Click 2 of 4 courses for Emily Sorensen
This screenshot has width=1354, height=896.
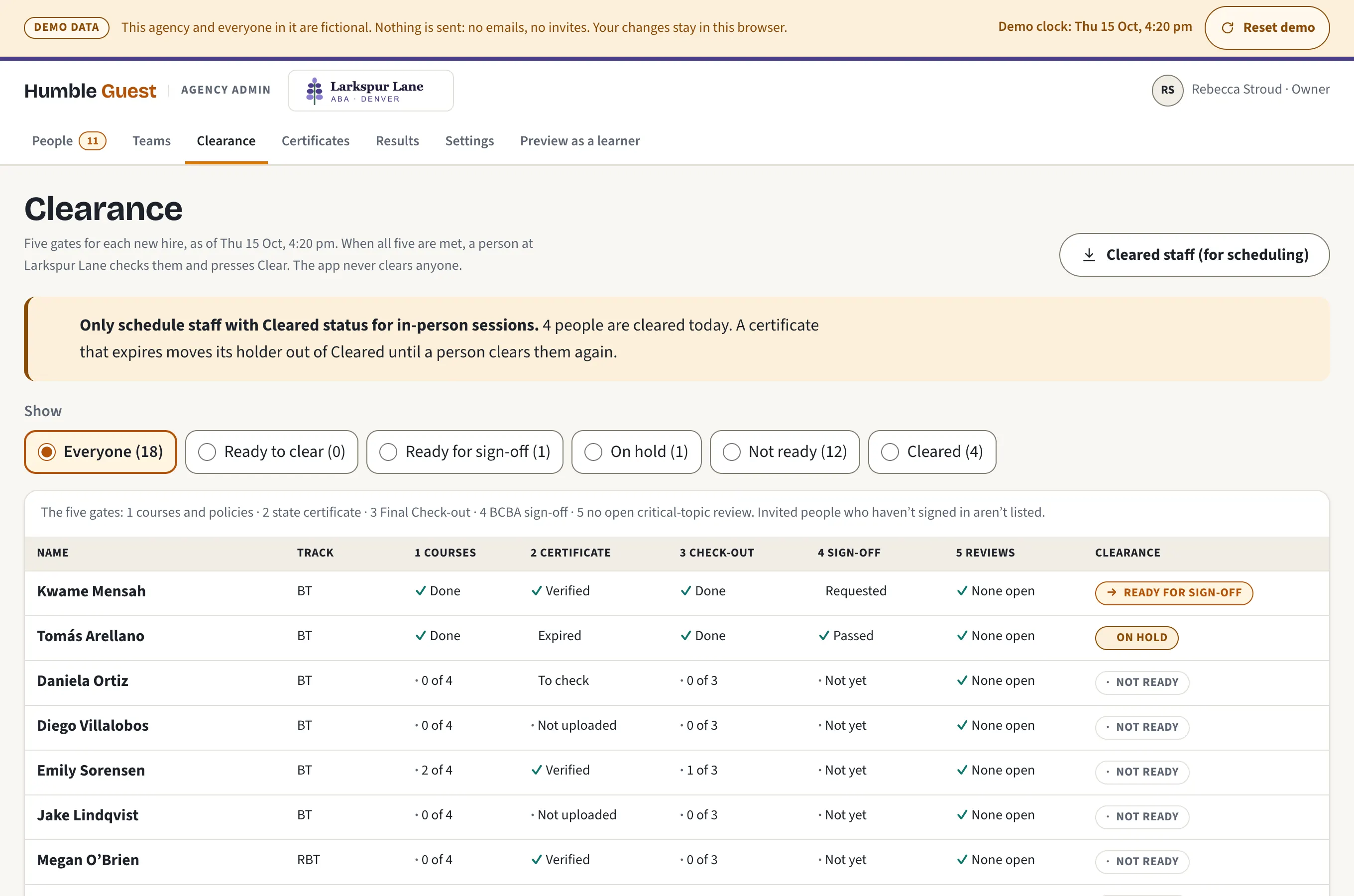(x=433, y=770)
